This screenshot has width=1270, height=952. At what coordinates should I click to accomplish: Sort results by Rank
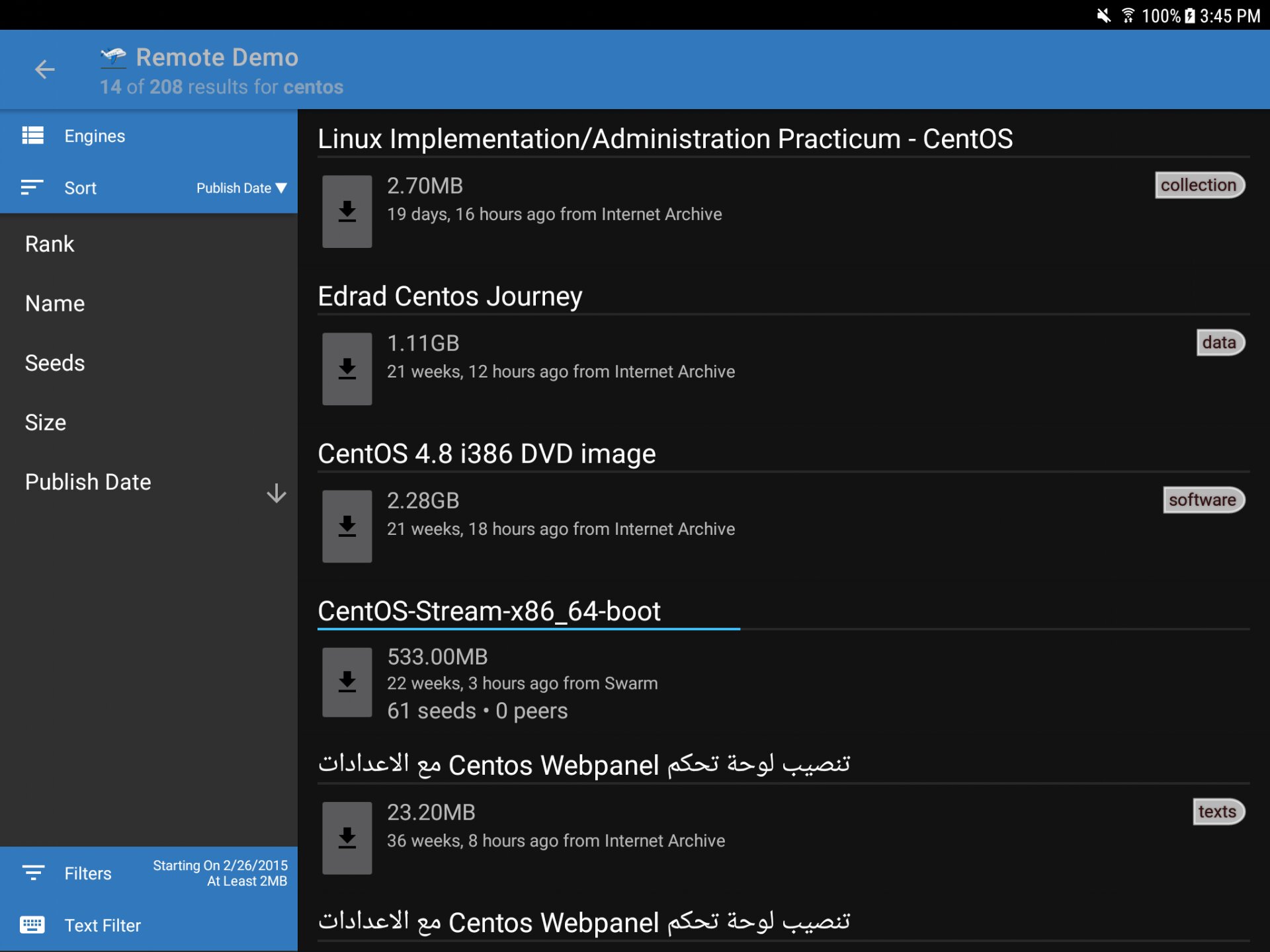tap(50, 244)
